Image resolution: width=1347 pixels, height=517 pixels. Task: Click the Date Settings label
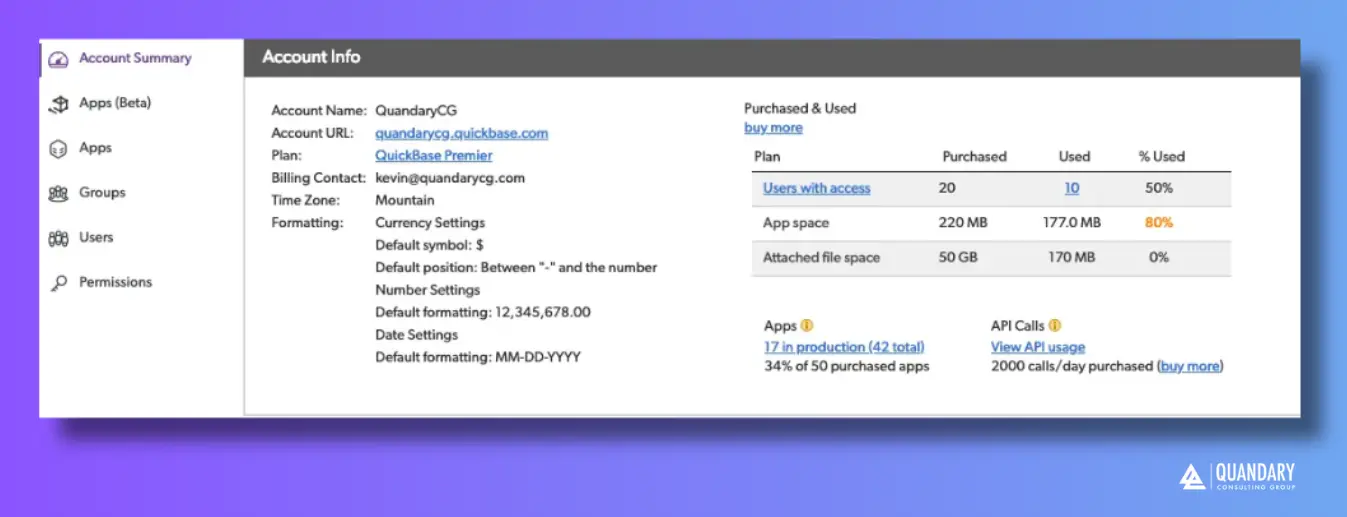coord(417,335)
